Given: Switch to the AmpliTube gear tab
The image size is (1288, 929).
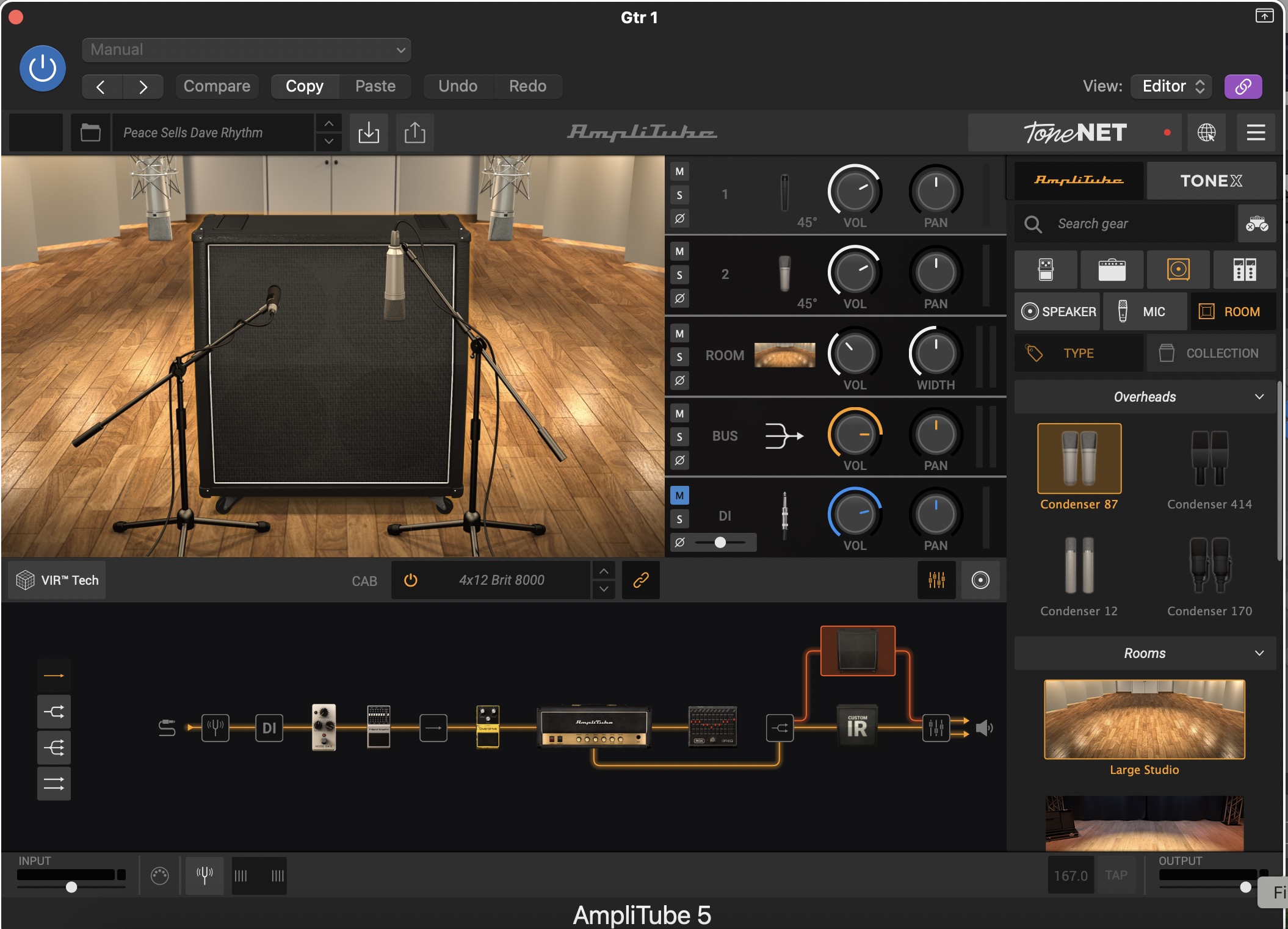Looking at the screenshot, I should tap(1078, 181).
